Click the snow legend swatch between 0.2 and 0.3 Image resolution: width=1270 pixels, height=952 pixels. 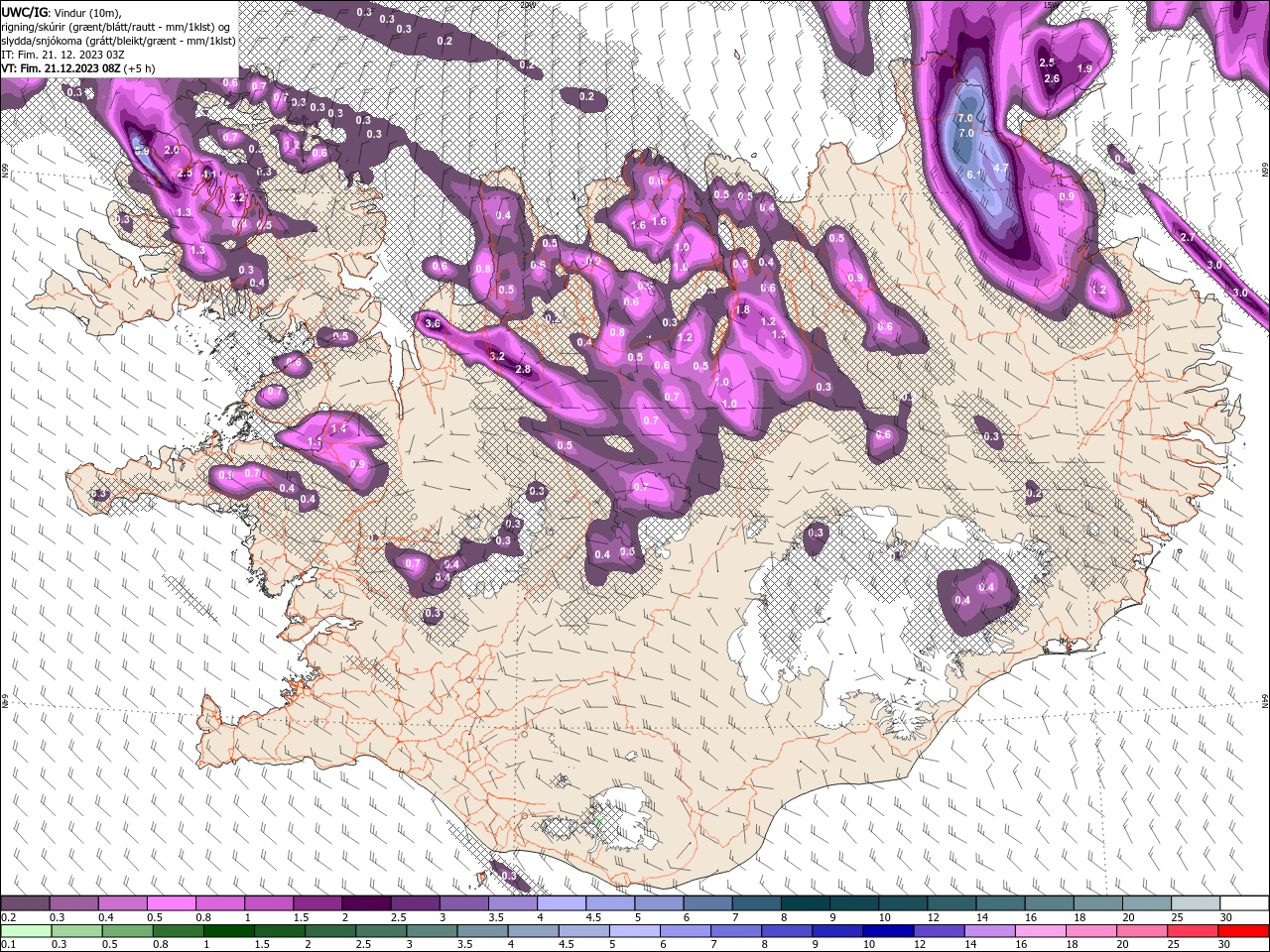pos(25,902)
